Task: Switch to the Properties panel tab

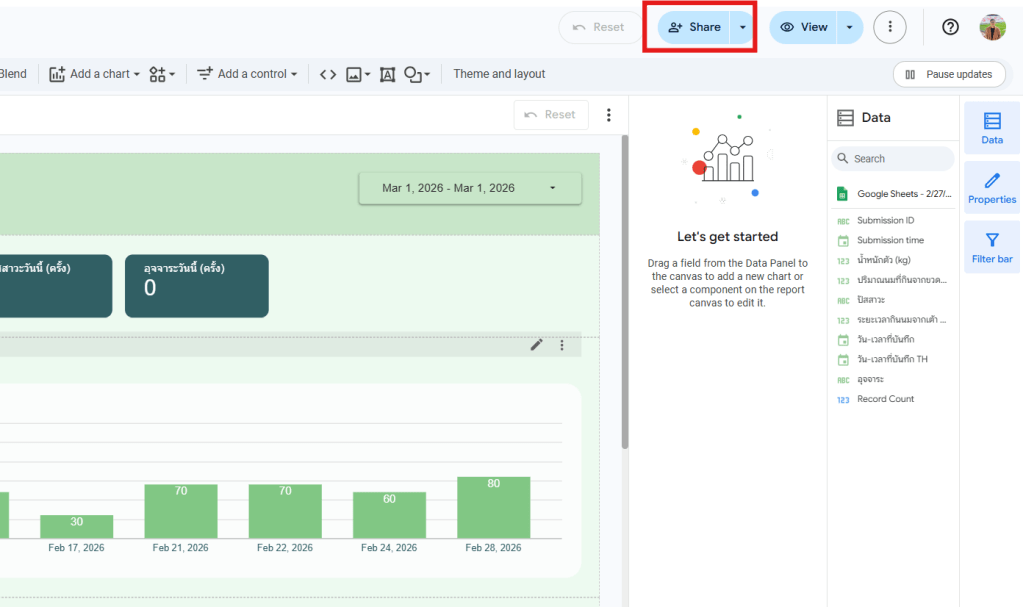Action: click(991, 187)
